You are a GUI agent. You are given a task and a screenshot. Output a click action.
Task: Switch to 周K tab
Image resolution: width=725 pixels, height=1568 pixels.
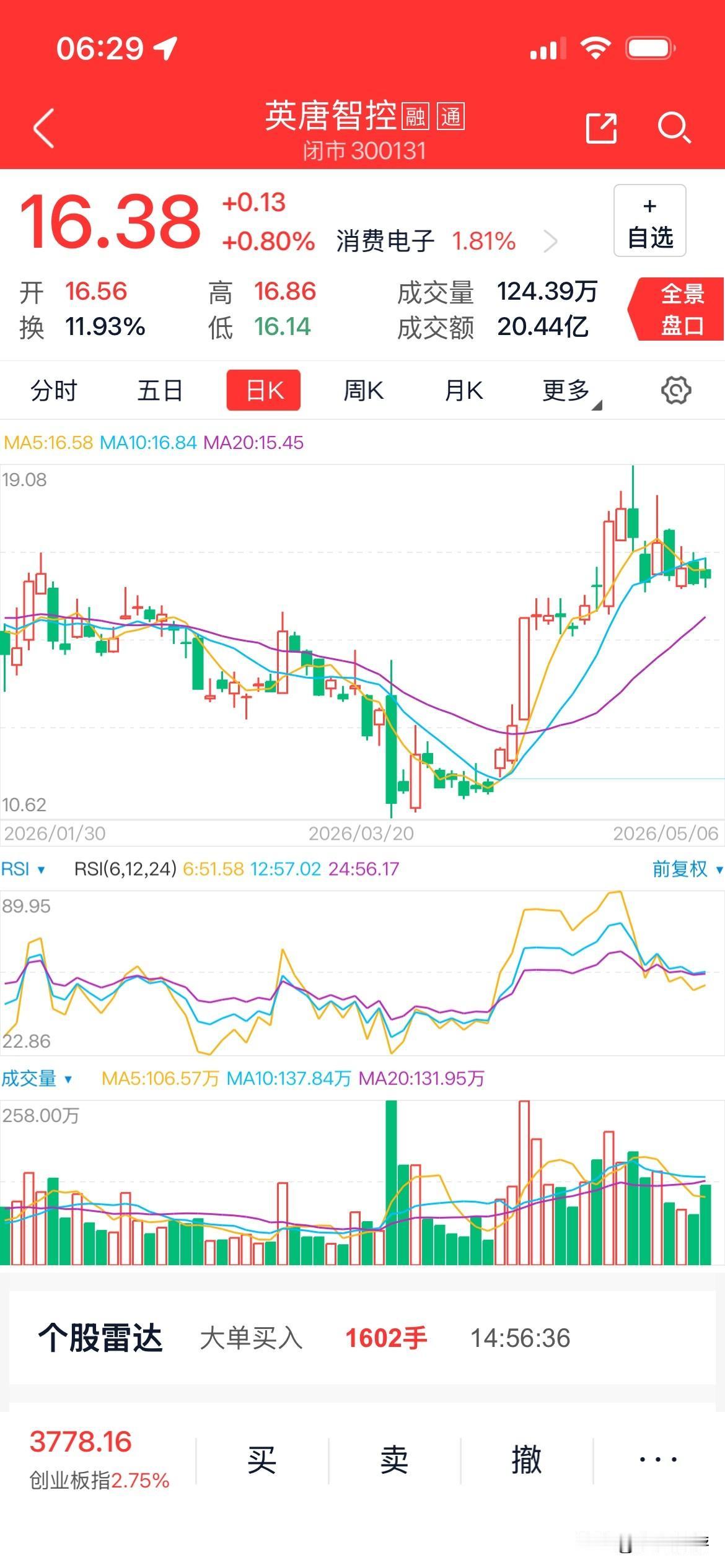tap(364, 391)
